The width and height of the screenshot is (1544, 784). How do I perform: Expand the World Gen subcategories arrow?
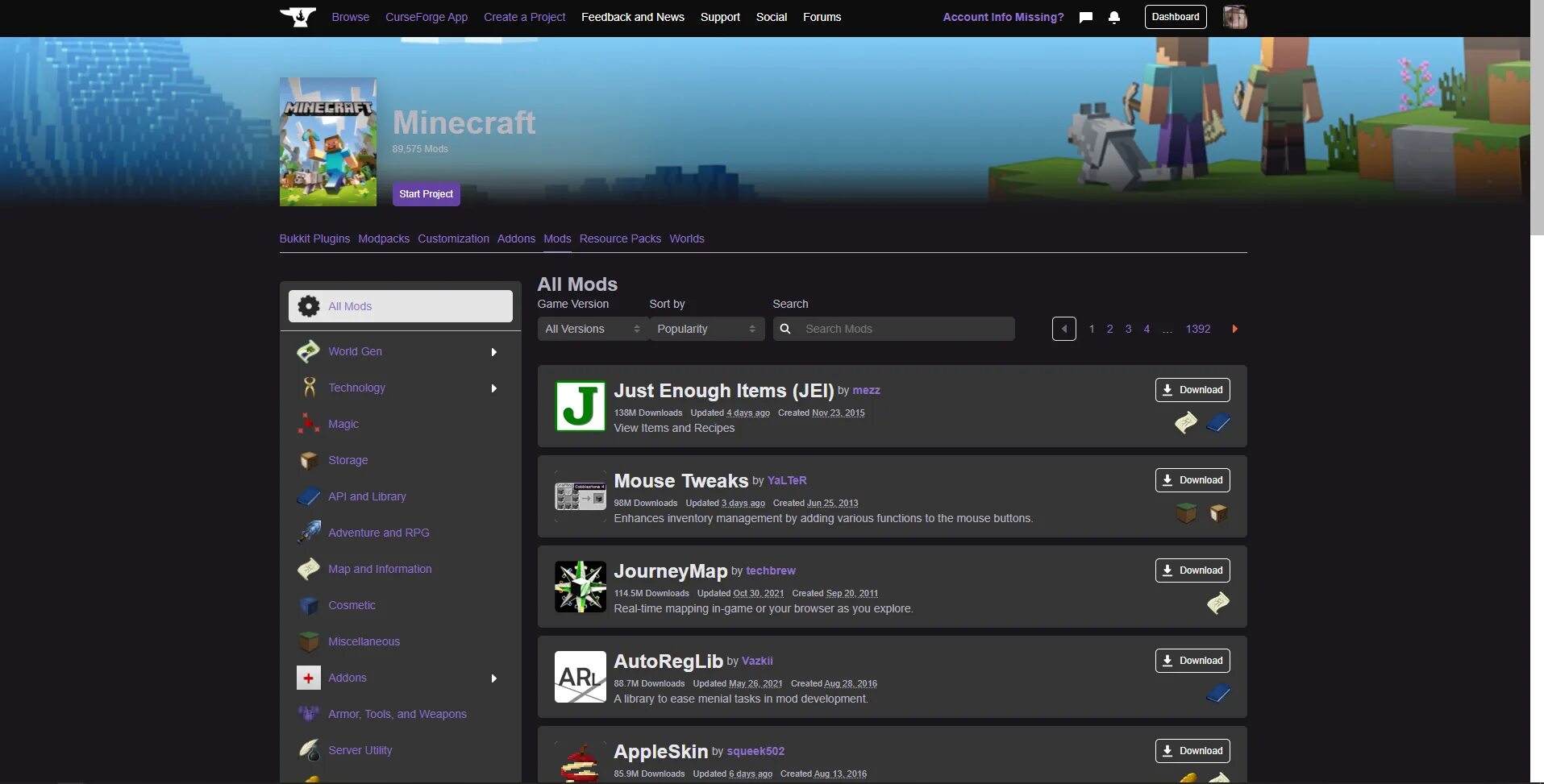click(x=494, y=352)
